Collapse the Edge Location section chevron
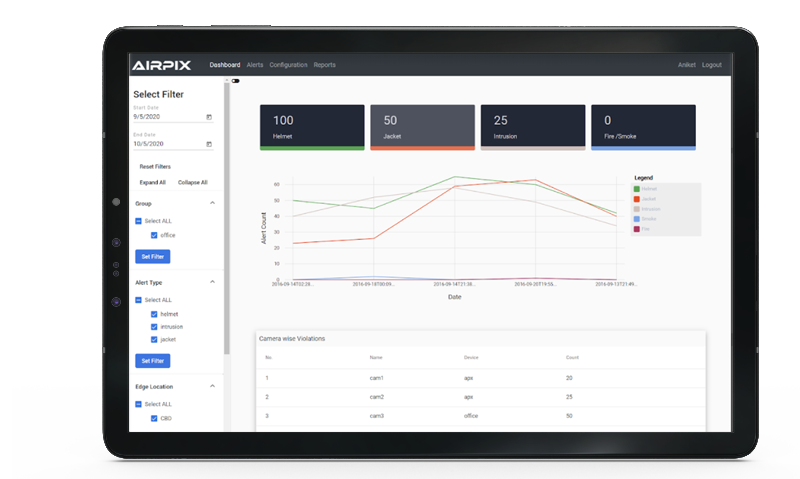 pos(212,386)
